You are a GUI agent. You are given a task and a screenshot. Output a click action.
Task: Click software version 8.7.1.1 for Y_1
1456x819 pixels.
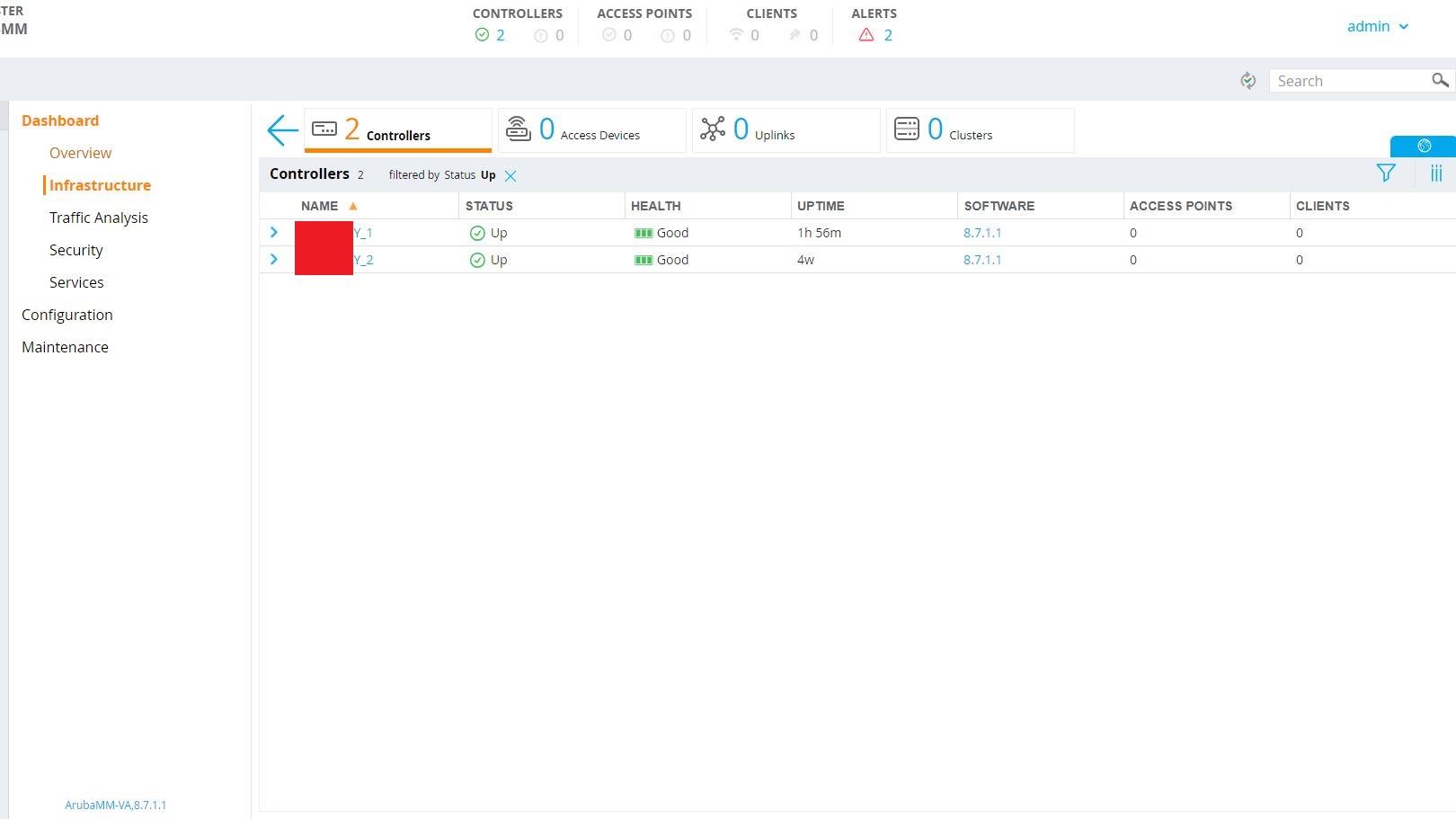[x=982, y=233]
